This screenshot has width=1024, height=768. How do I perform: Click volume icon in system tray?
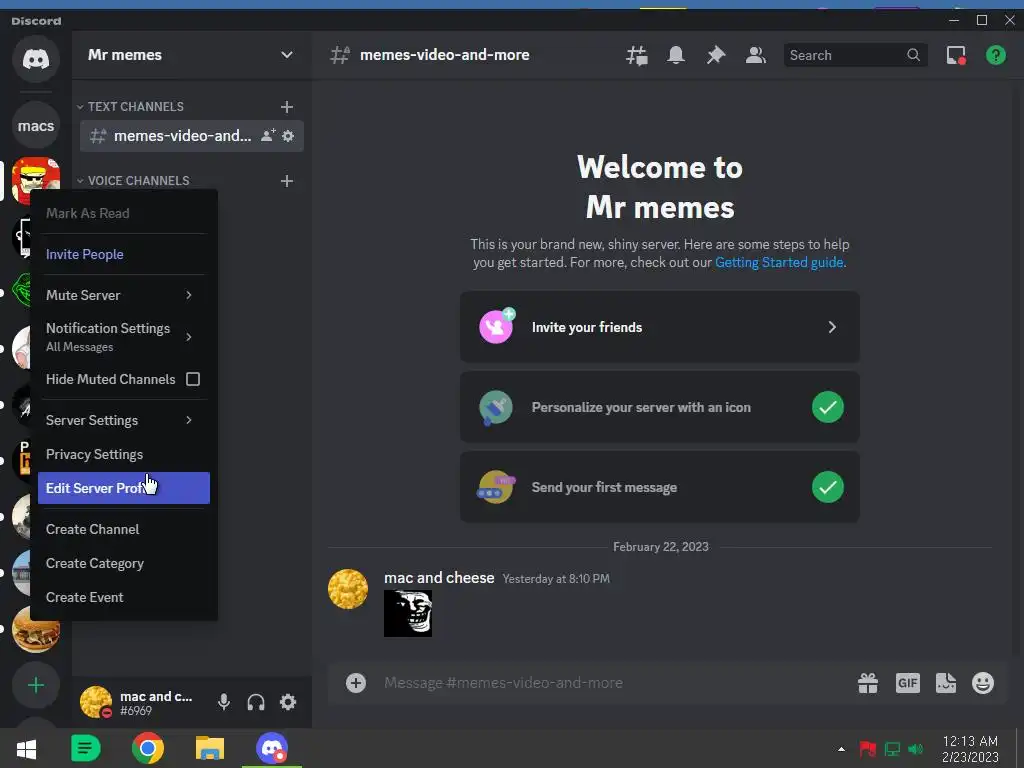916,749
